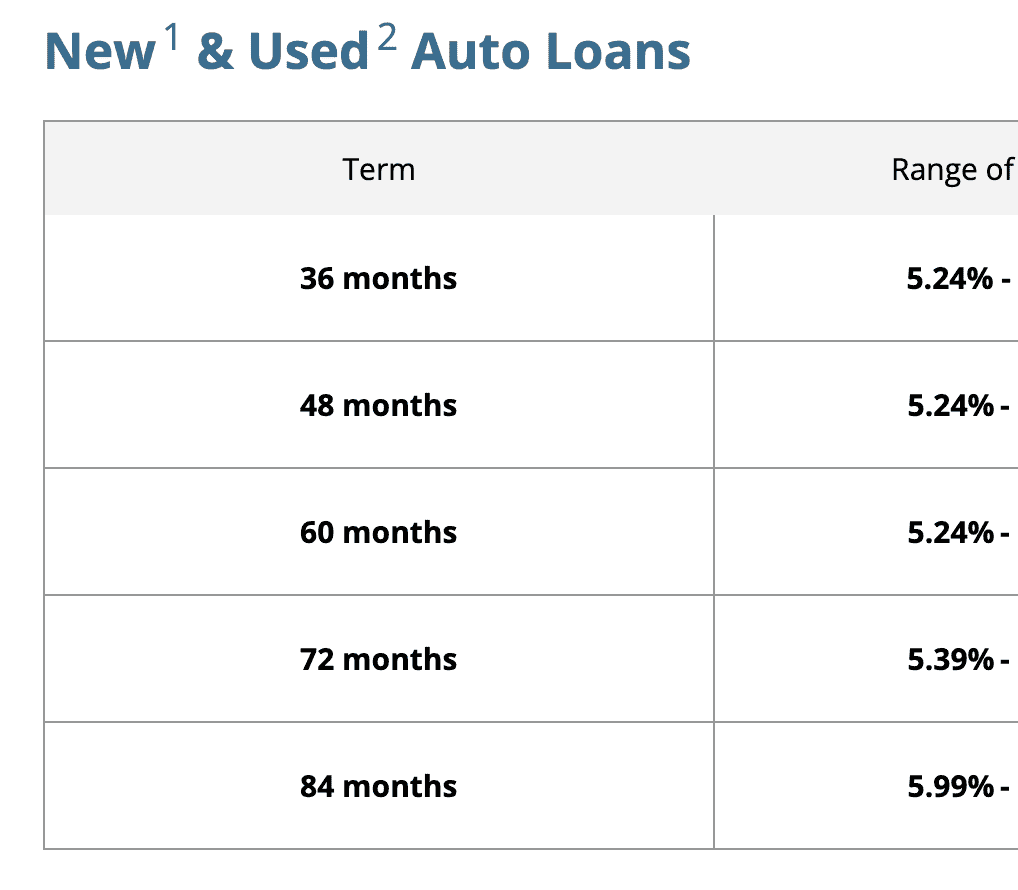Click the word Auto in heading
The height and width of the screenshot is (890, 1018).
pyautogui.click(x=471, y=52)
